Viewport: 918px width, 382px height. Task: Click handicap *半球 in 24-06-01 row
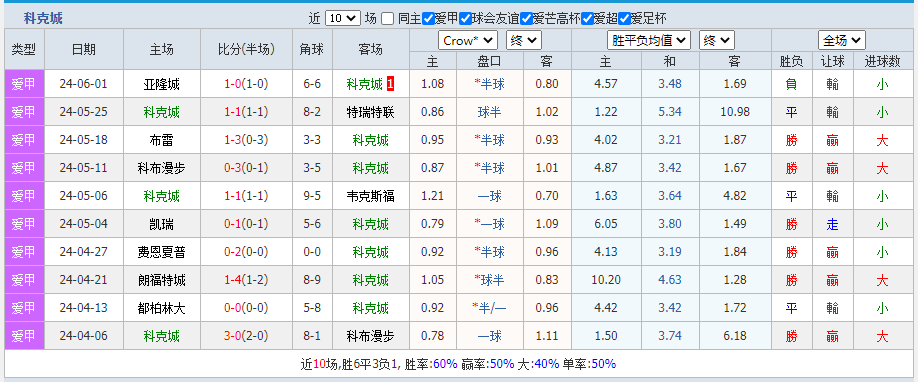[489, 84]
